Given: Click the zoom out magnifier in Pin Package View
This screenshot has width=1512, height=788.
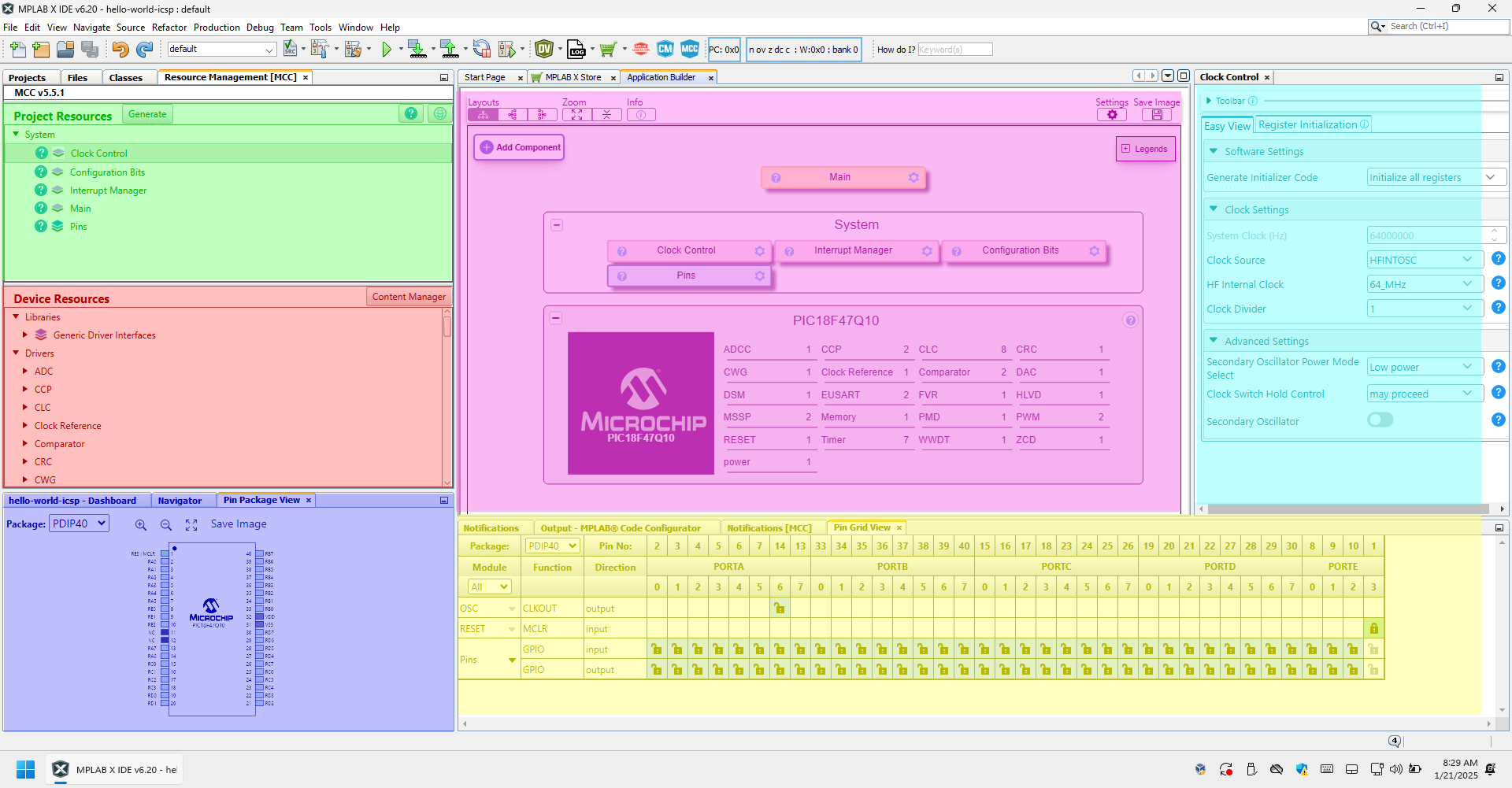Looking at the screenshot, I should pyautogui.click(x=166, y=525).
